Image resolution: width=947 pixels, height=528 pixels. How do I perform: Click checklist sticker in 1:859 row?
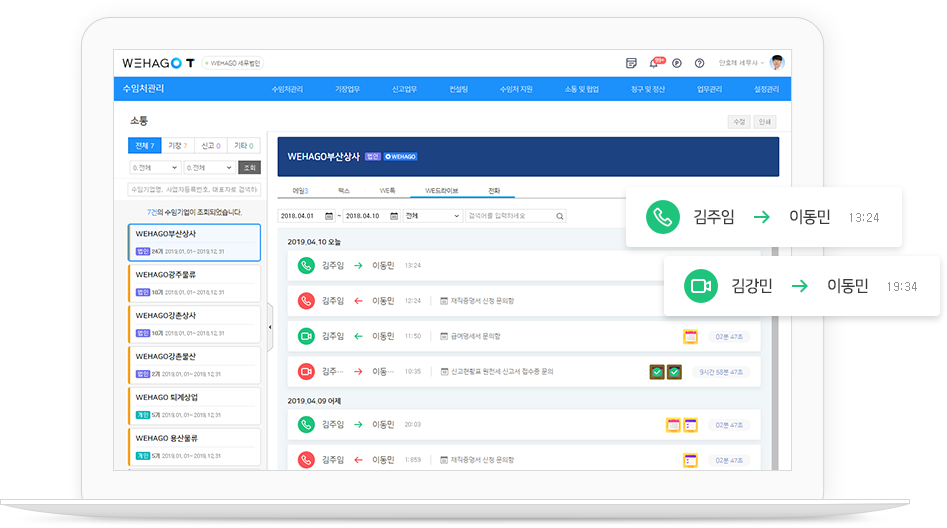(x=690, y=460)
